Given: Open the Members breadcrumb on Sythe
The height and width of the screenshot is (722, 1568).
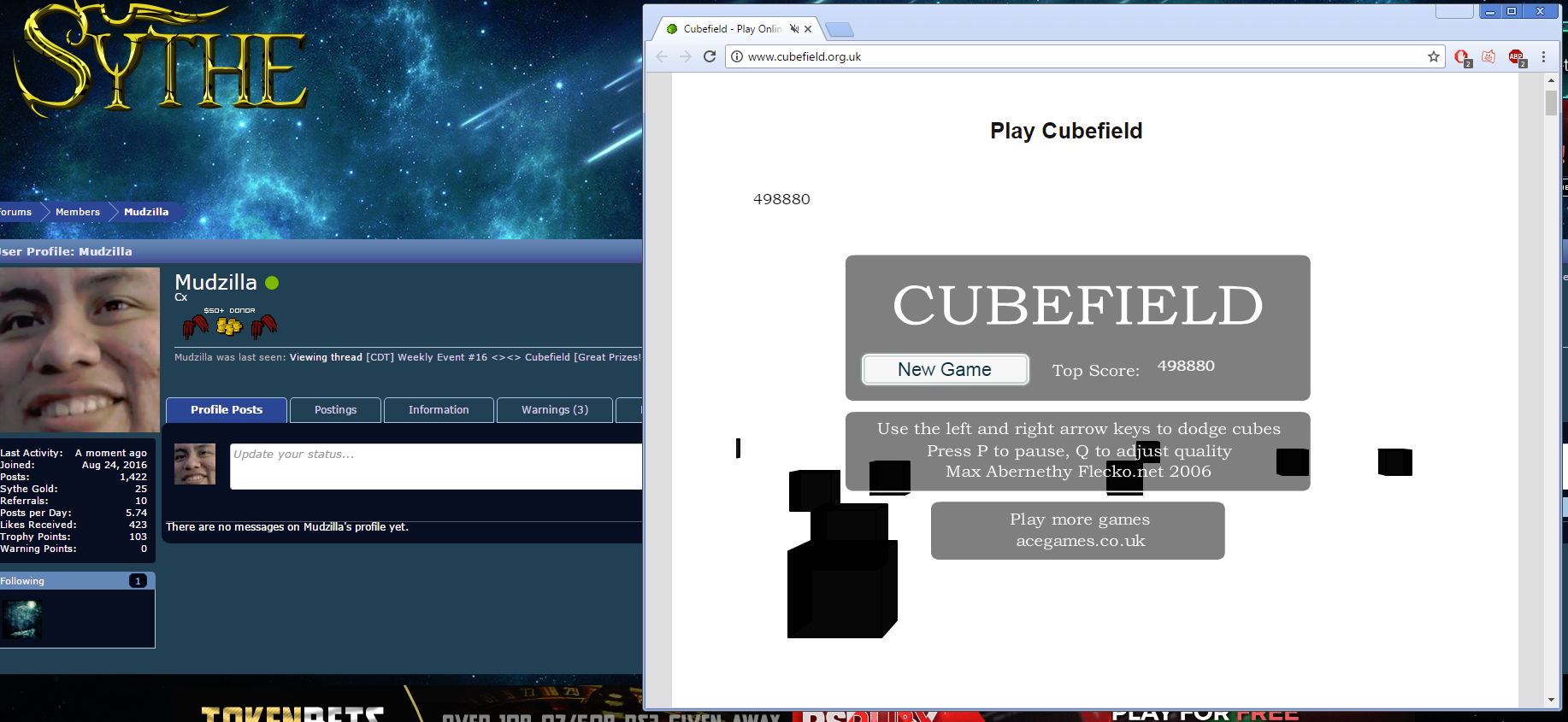Looking at the screenshot, I should click(x=78, y=212).
